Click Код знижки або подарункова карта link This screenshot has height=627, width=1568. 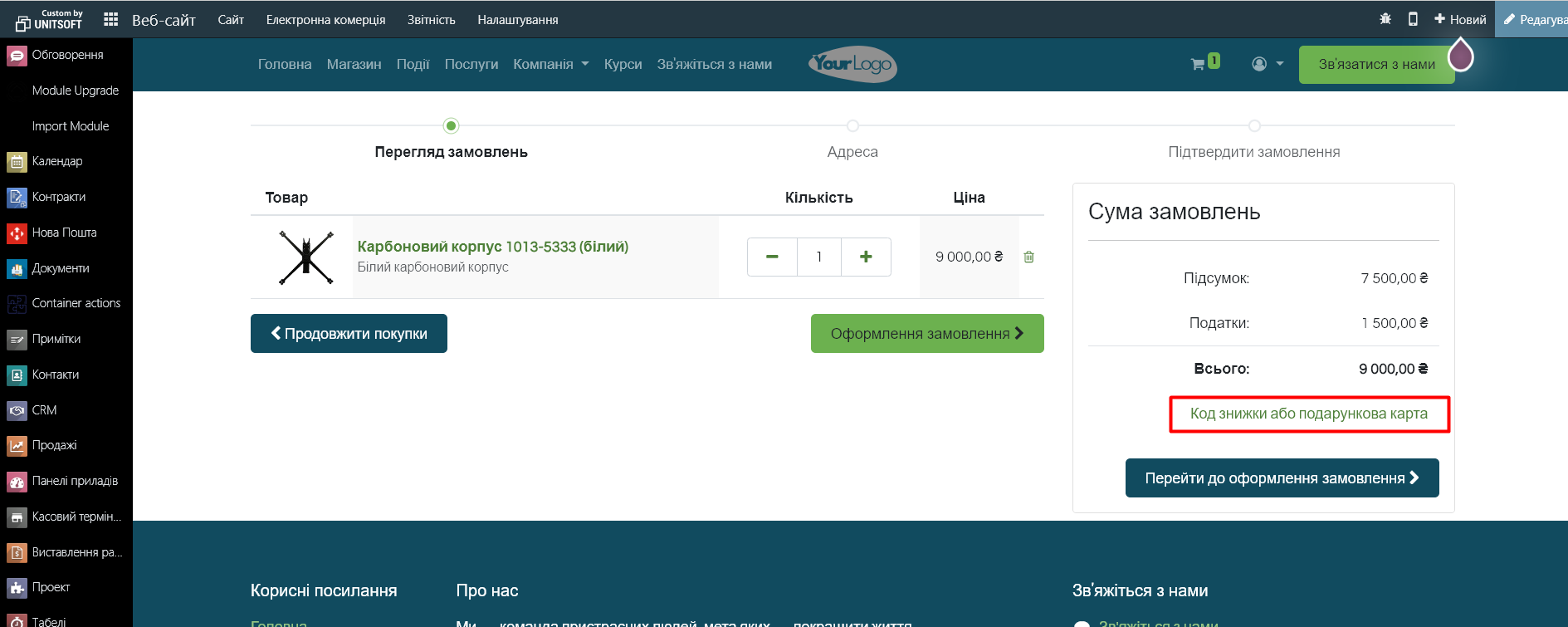pos(1309,414)
